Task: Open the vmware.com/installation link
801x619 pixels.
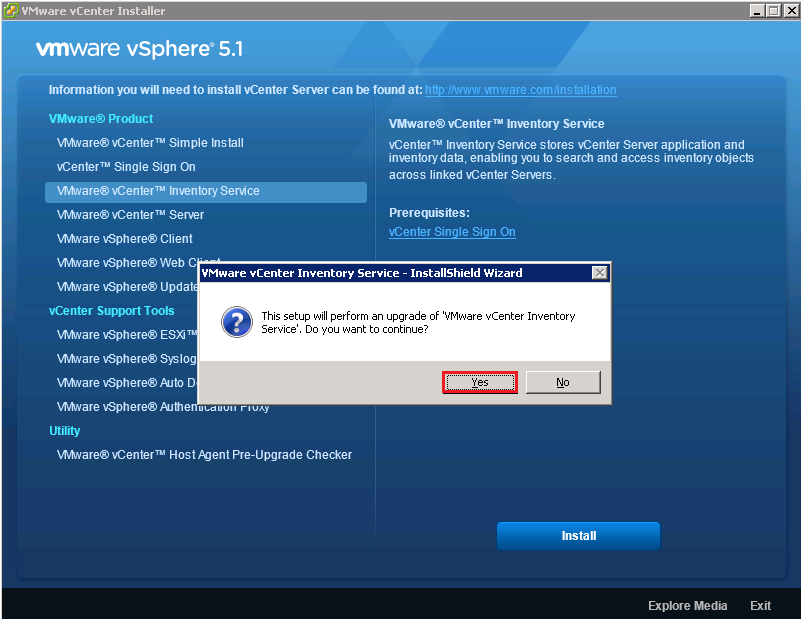Action: coord(520,90)
